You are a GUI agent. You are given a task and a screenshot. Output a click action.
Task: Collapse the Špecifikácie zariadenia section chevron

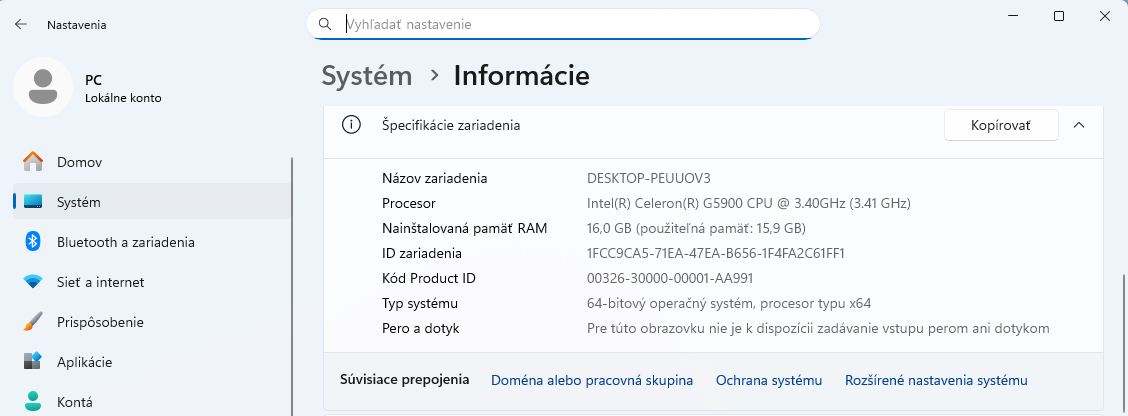[1078, 125]
